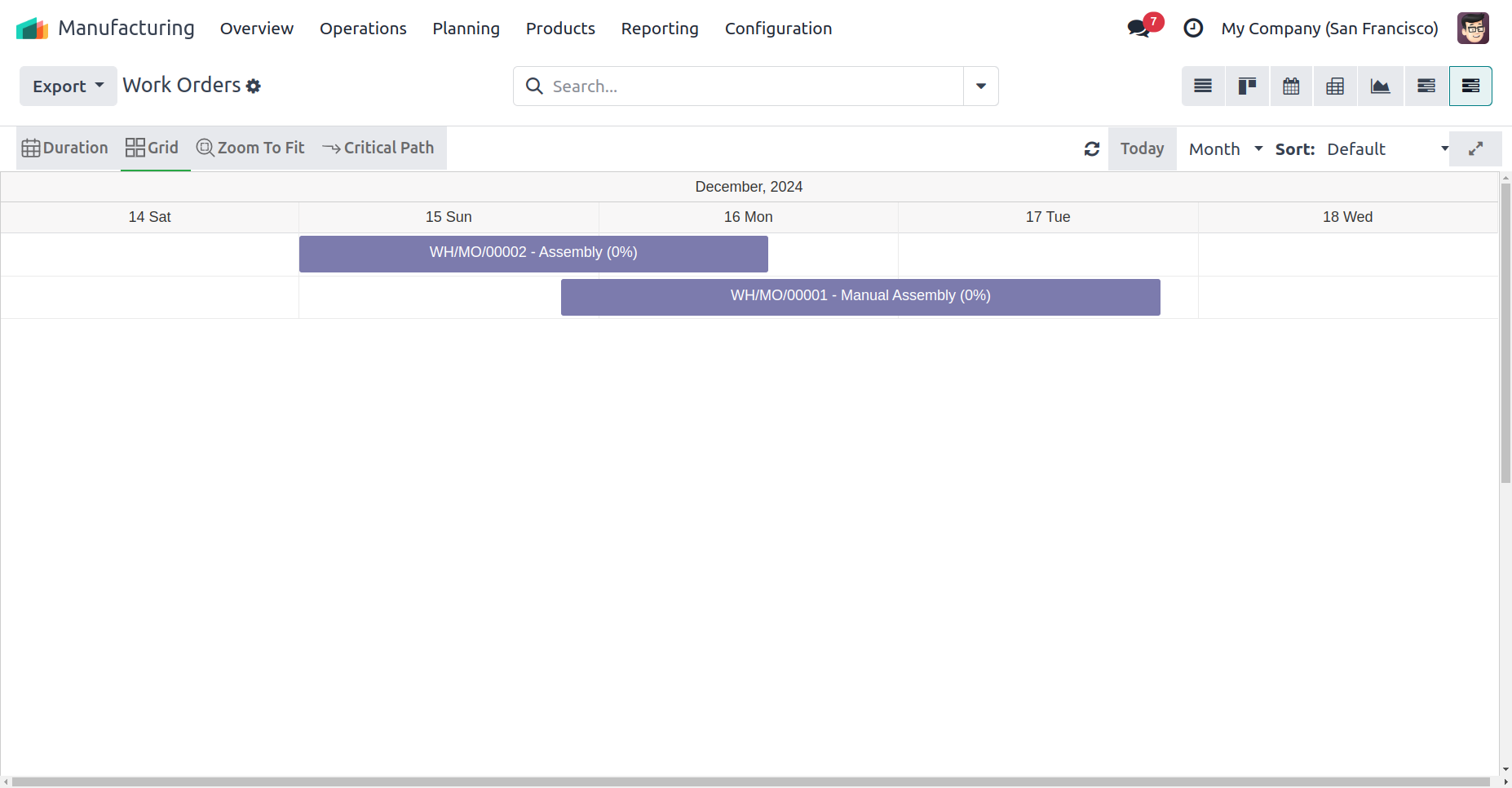Switch to the kanban view
Viewport: 1512px width, 788px height.
click(1247, 86)
